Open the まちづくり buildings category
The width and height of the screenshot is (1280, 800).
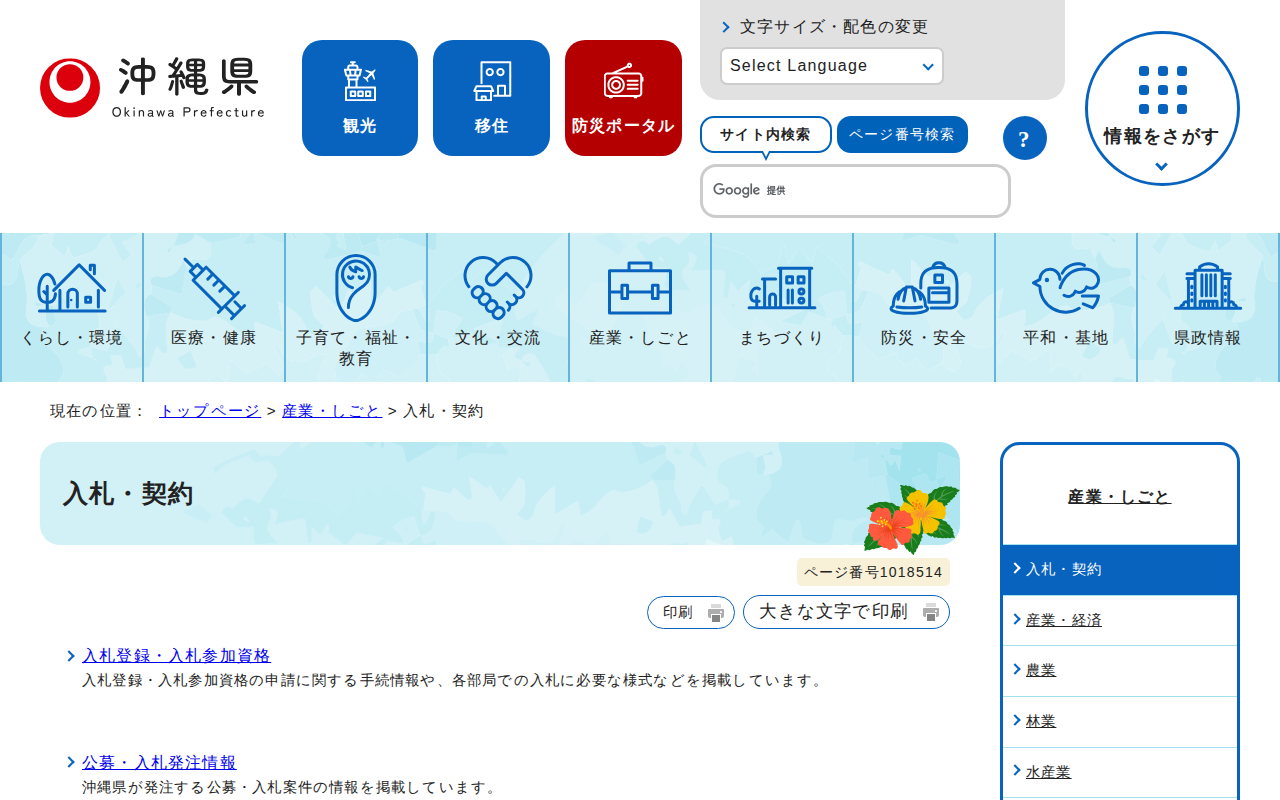coord(782,307)
